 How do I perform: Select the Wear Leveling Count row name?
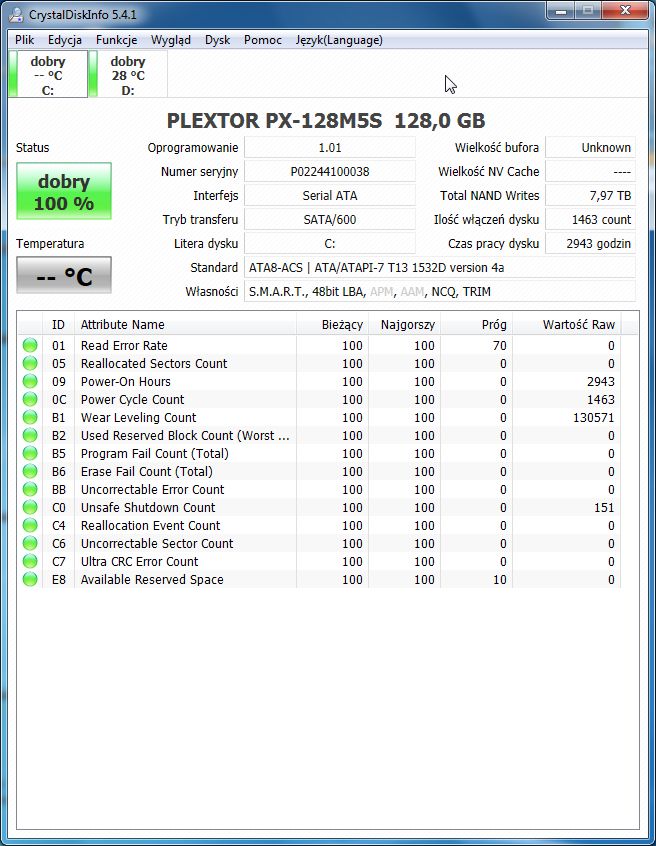click(x=139, y=418)
